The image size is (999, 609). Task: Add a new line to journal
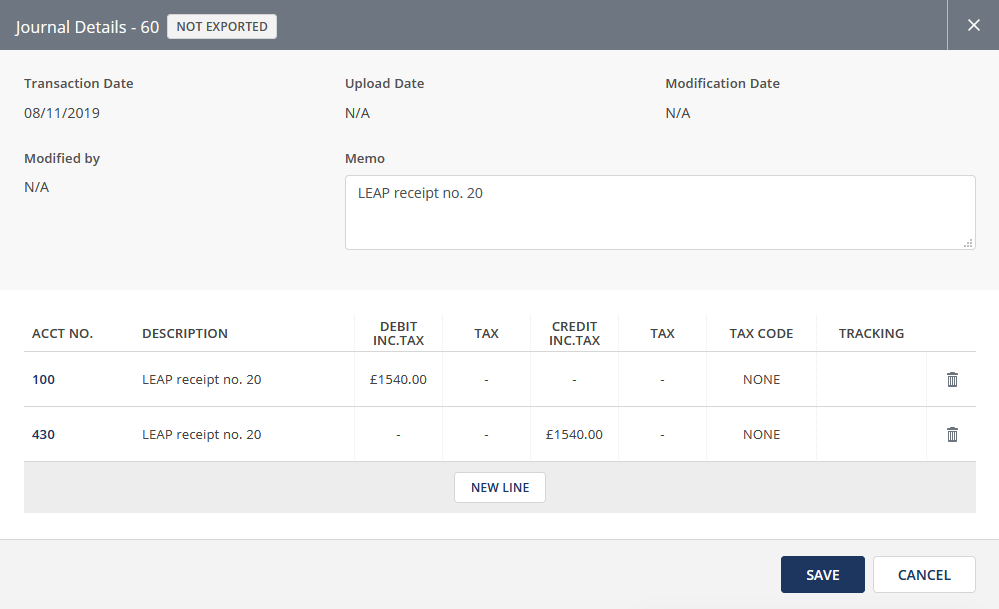pyautogui.click(x=499, y=488)
